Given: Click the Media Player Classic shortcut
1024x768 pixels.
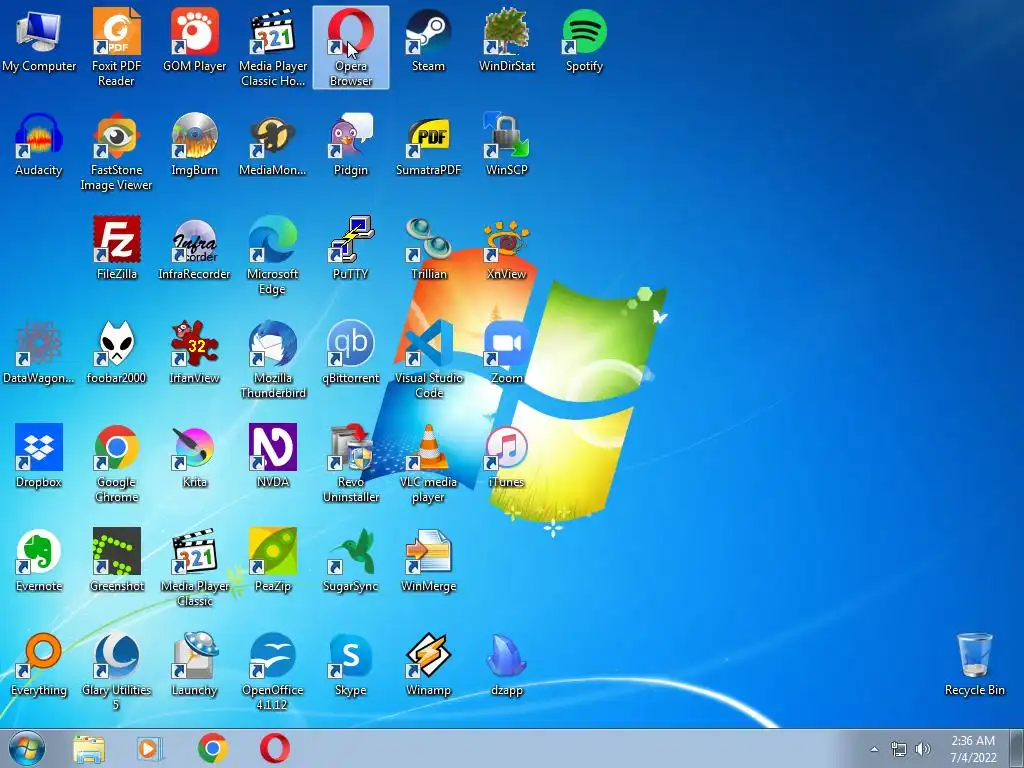Looking at the screenshot, I should coord(195,567).
